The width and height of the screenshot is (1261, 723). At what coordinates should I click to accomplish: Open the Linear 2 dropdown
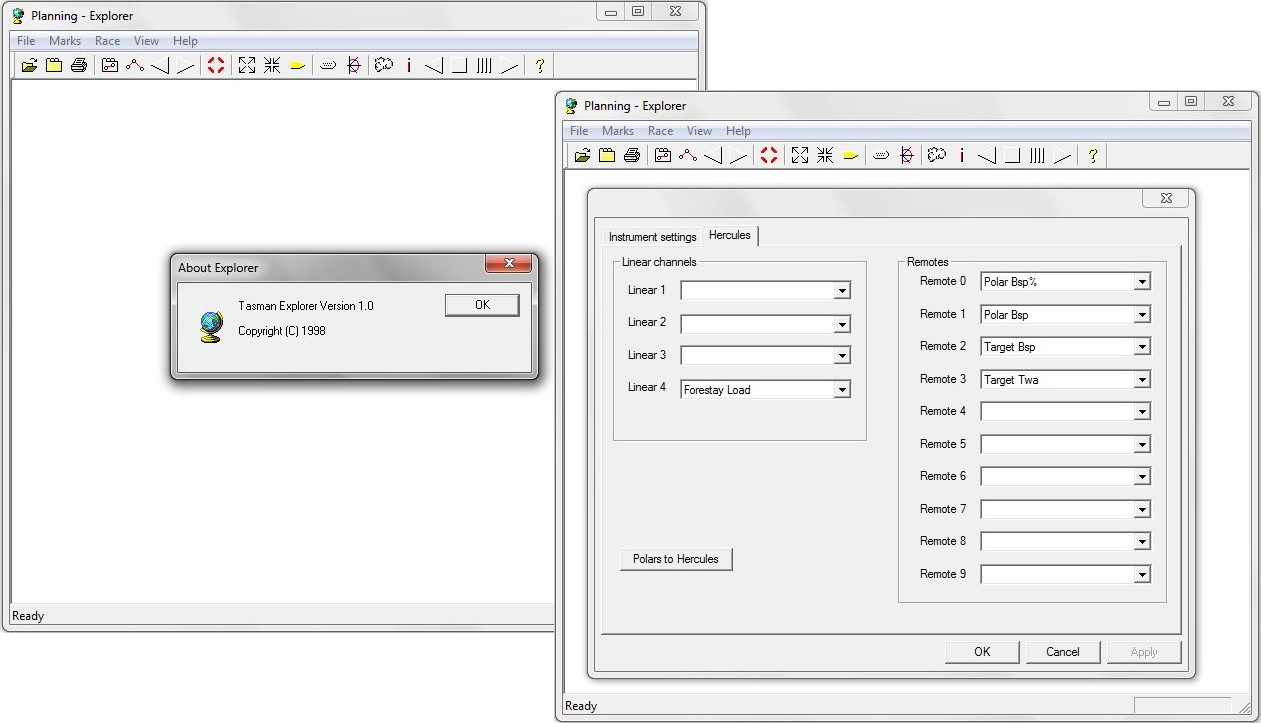point(842,324)
